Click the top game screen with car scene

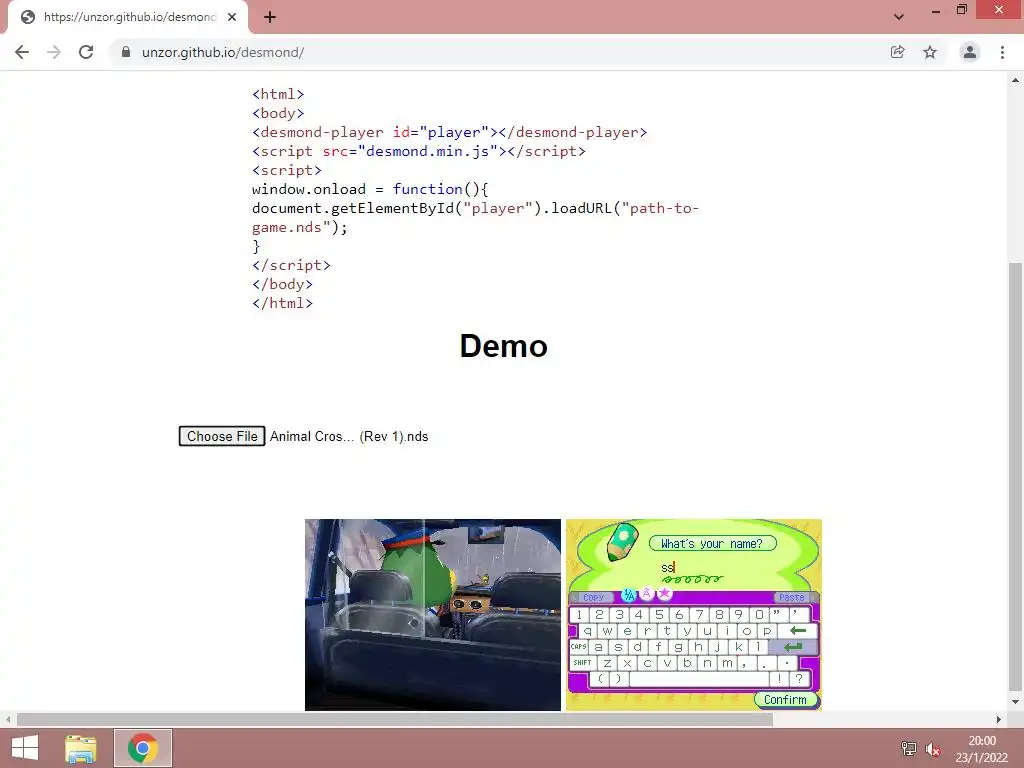(432, 615)
